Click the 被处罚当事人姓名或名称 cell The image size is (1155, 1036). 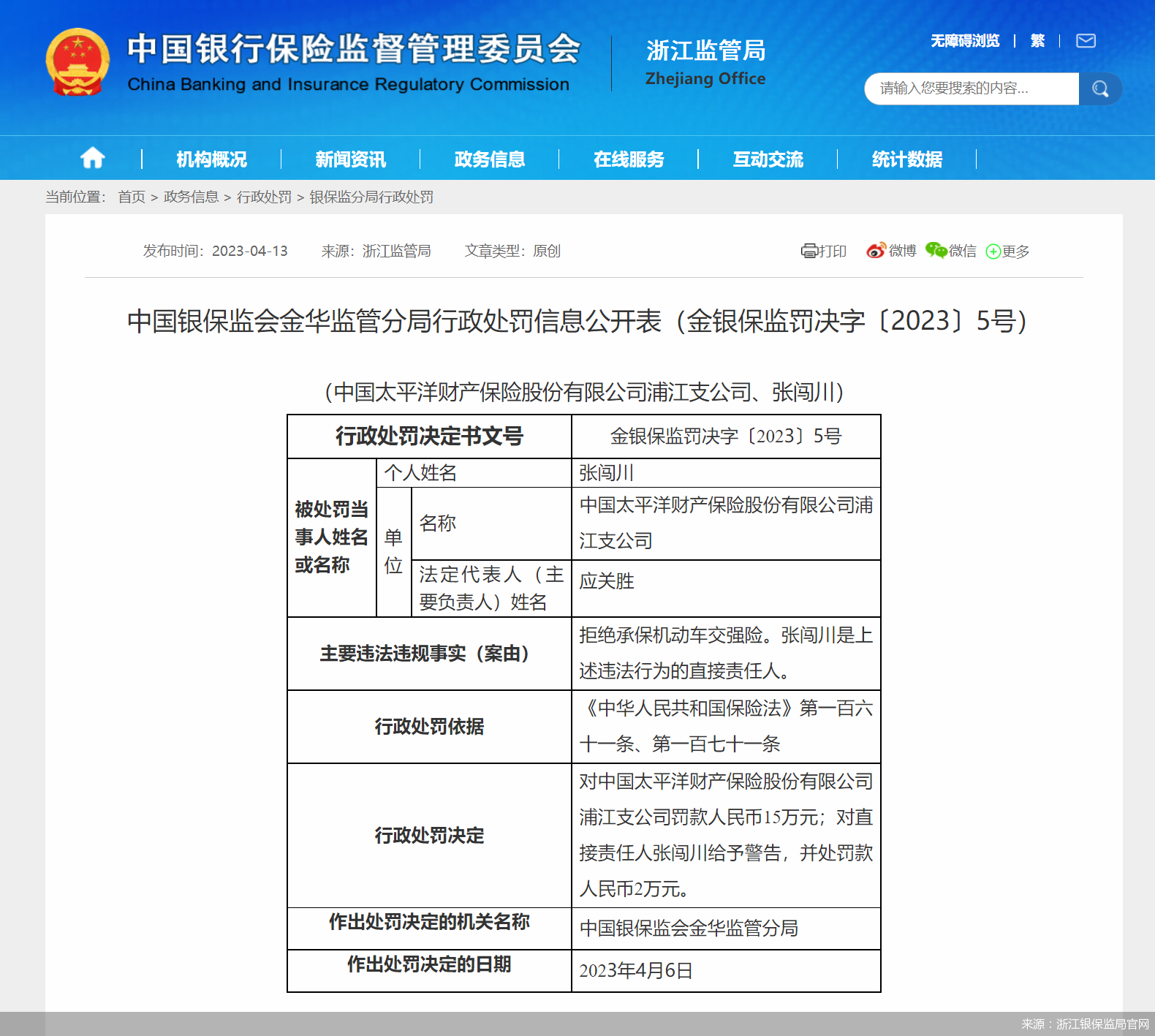[x=331, y=537]
